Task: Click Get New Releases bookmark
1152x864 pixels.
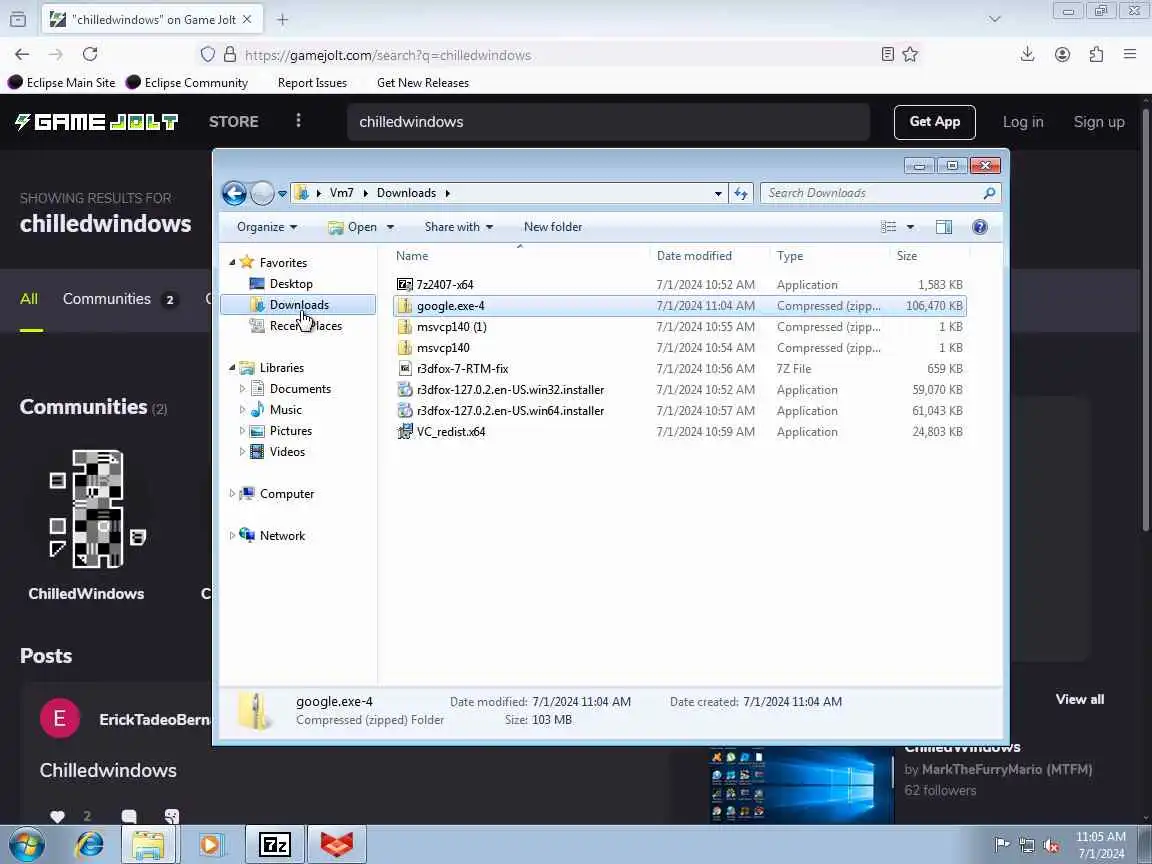Action: pyautogui.click(x=422, y=83)
